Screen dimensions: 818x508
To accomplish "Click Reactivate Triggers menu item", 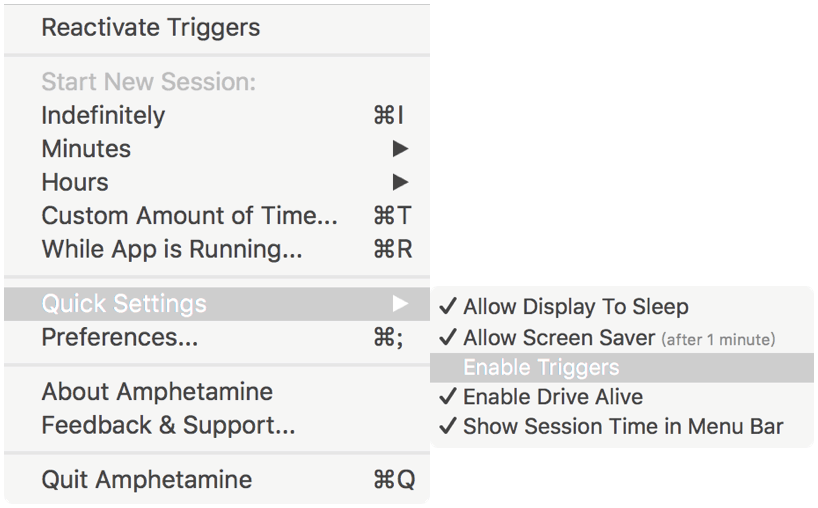I will [x=150, y=27].
